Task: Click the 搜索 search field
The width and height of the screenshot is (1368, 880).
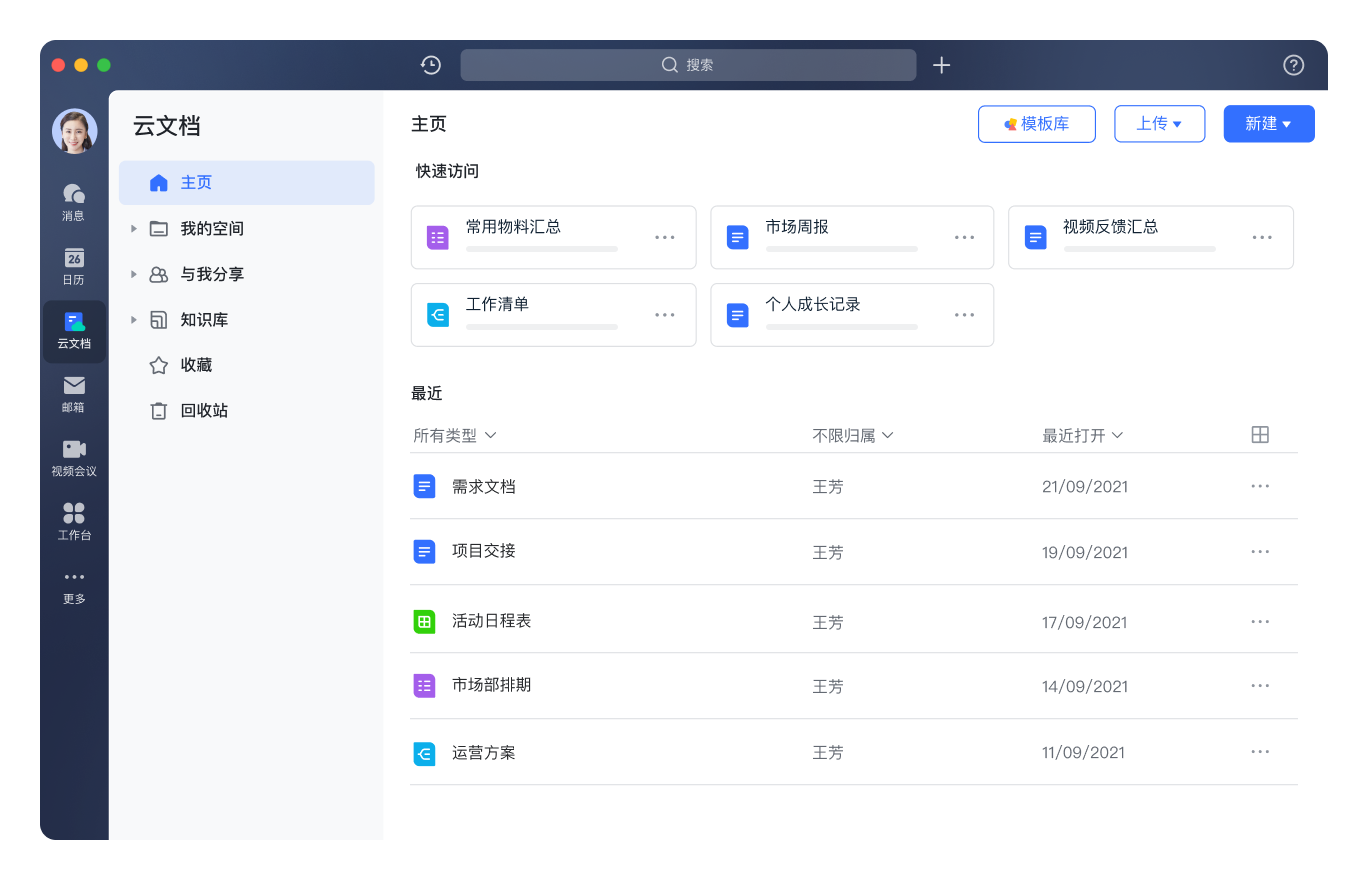Action: pyautogui.click(x=688, y=65)
